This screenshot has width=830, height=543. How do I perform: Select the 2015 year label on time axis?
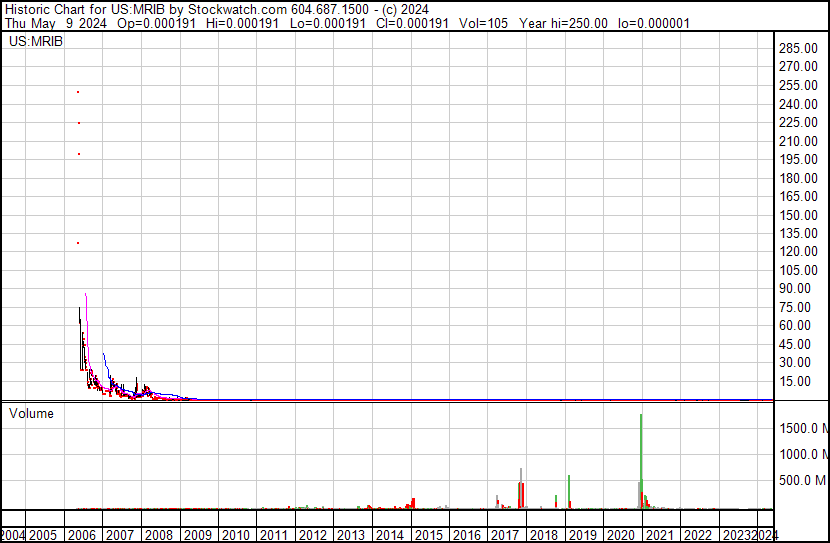[x=429, y=535]
